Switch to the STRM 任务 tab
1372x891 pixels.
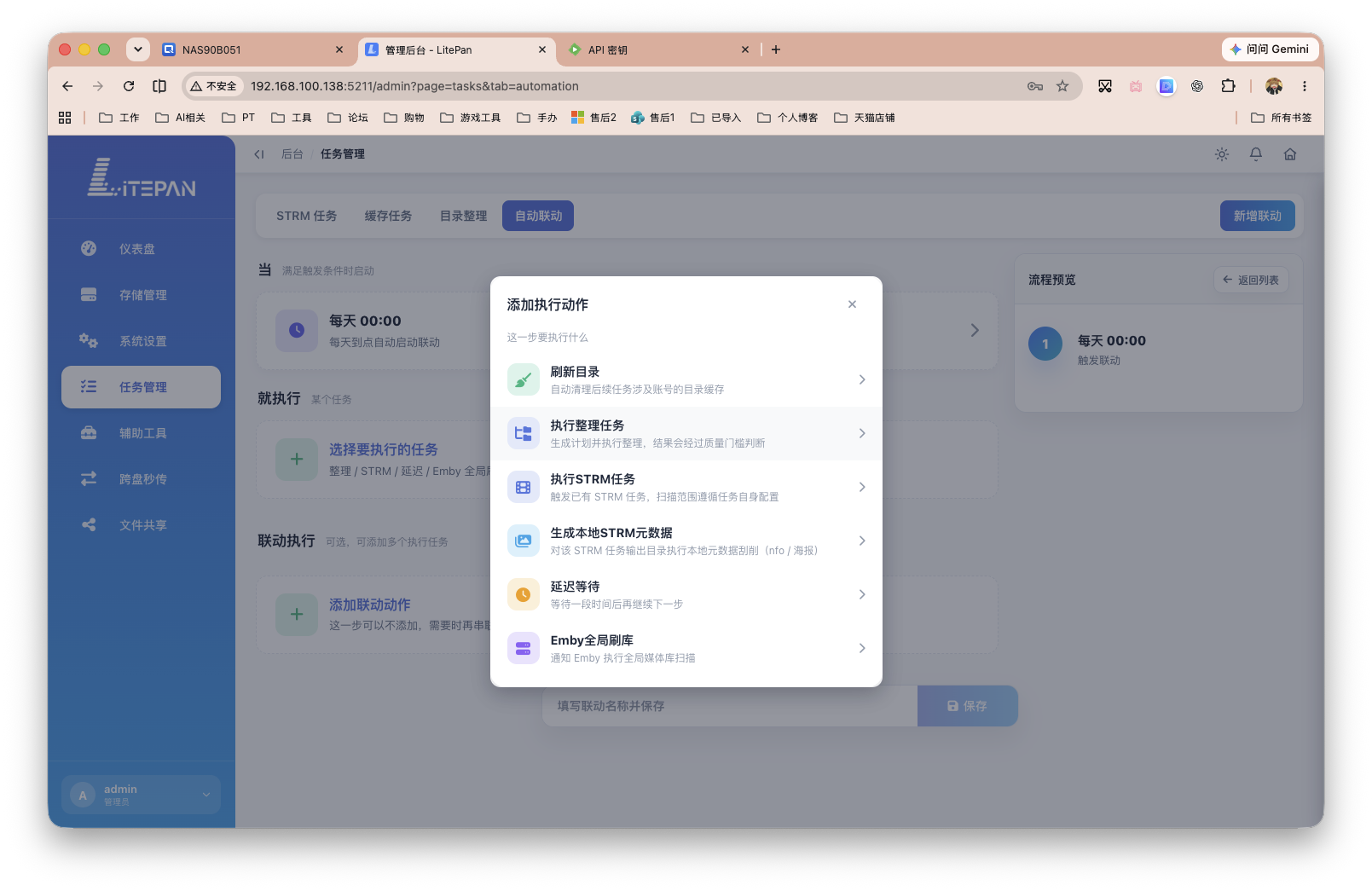[x=306, y=216]
